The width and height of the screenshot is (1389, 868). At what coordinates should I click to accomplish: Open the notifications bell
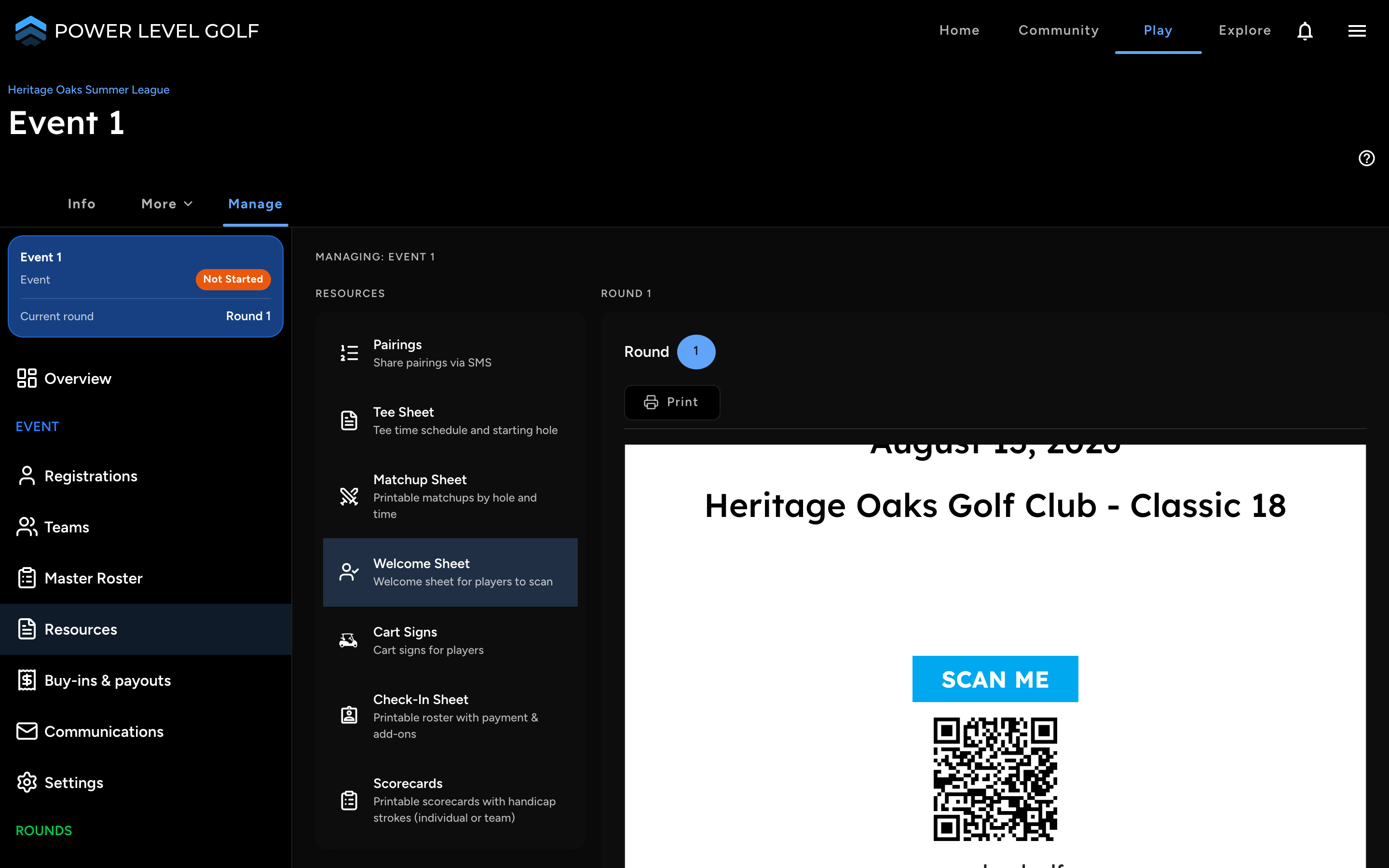click(x=1305, y=31)
